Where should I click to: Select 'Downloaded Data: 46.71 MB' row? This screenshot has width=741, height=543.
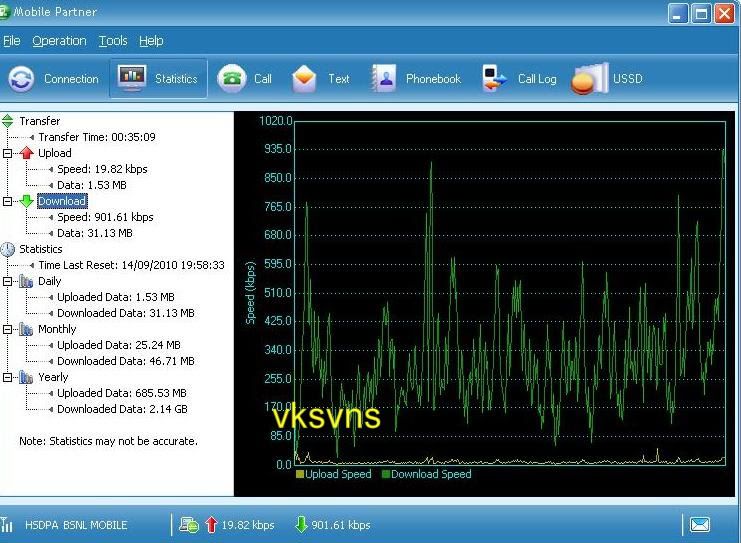coord(126,362)
